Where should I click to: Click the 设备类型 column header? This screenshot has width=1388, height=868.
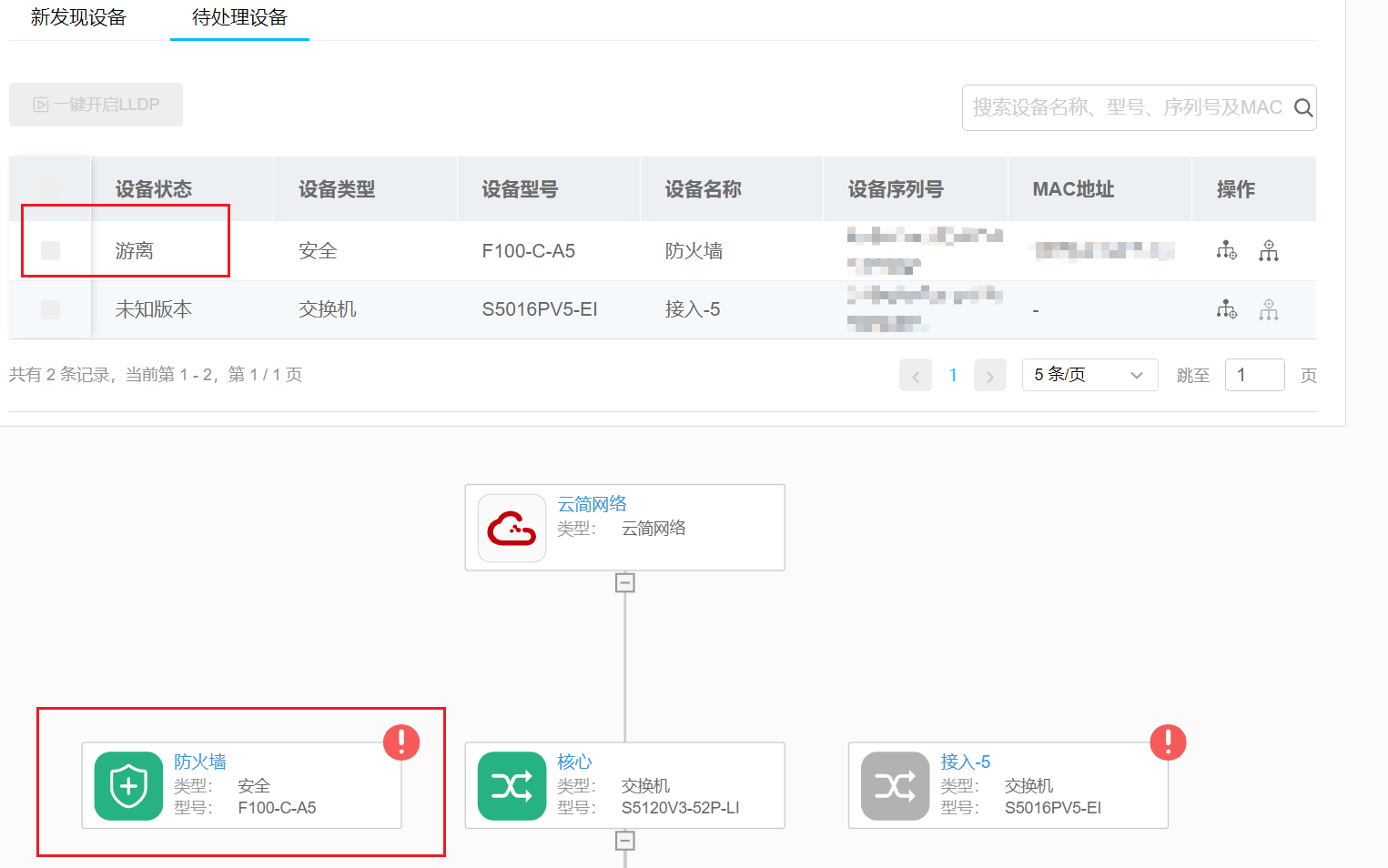pyautogui.click(x=337, y=189)
